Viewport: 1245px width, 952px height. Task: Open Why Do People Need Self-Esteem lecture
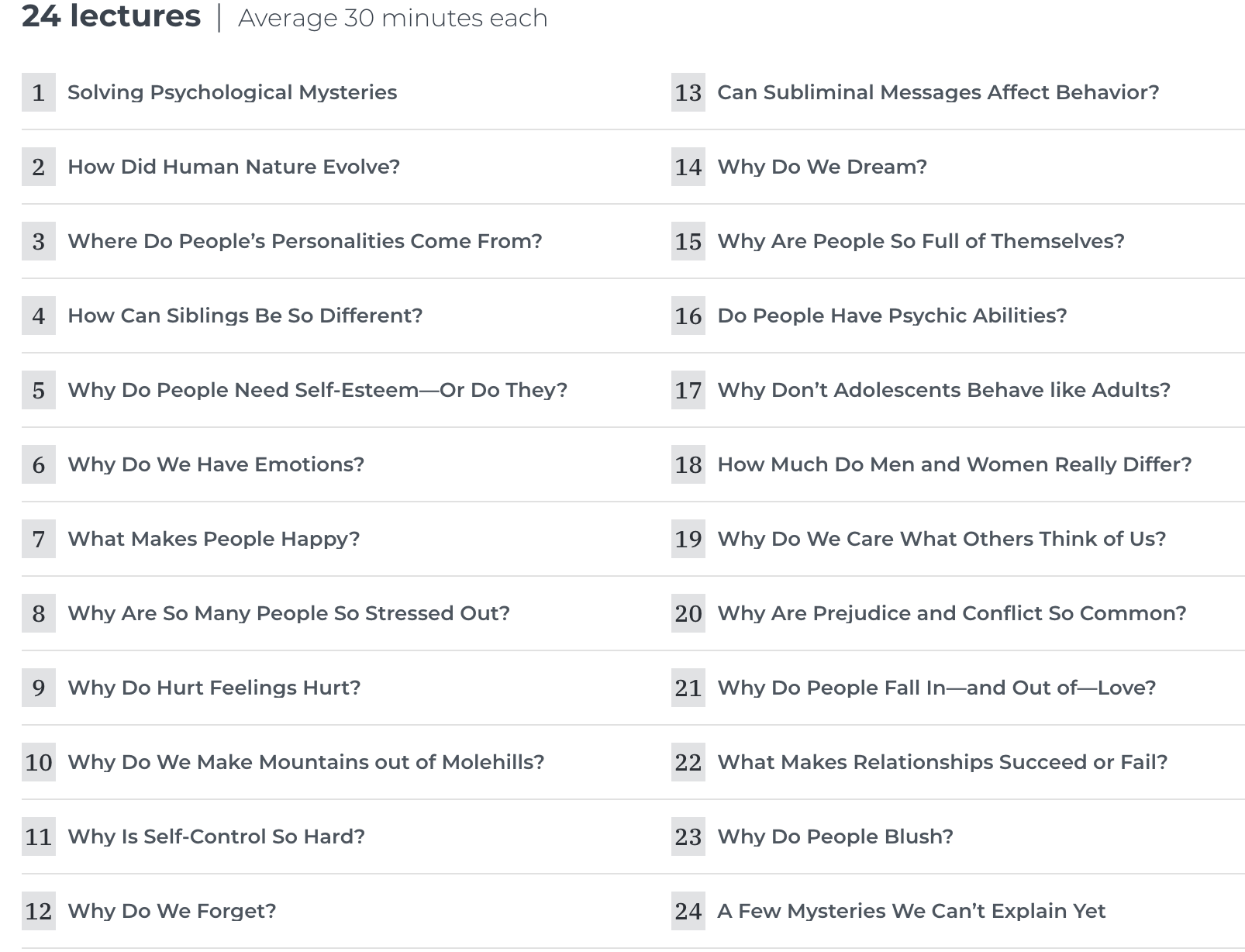click(x=317, y=390)
